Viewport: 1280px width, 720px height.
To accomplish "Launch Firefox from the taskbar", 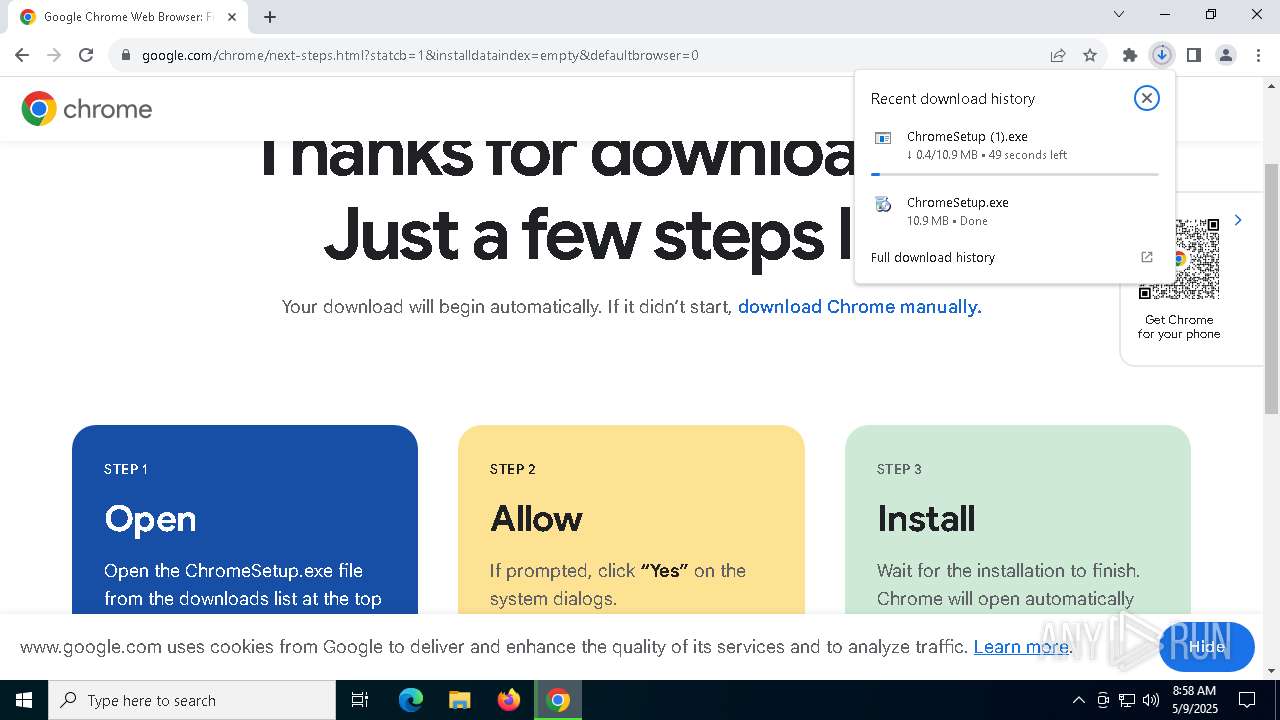I will 509,700.
